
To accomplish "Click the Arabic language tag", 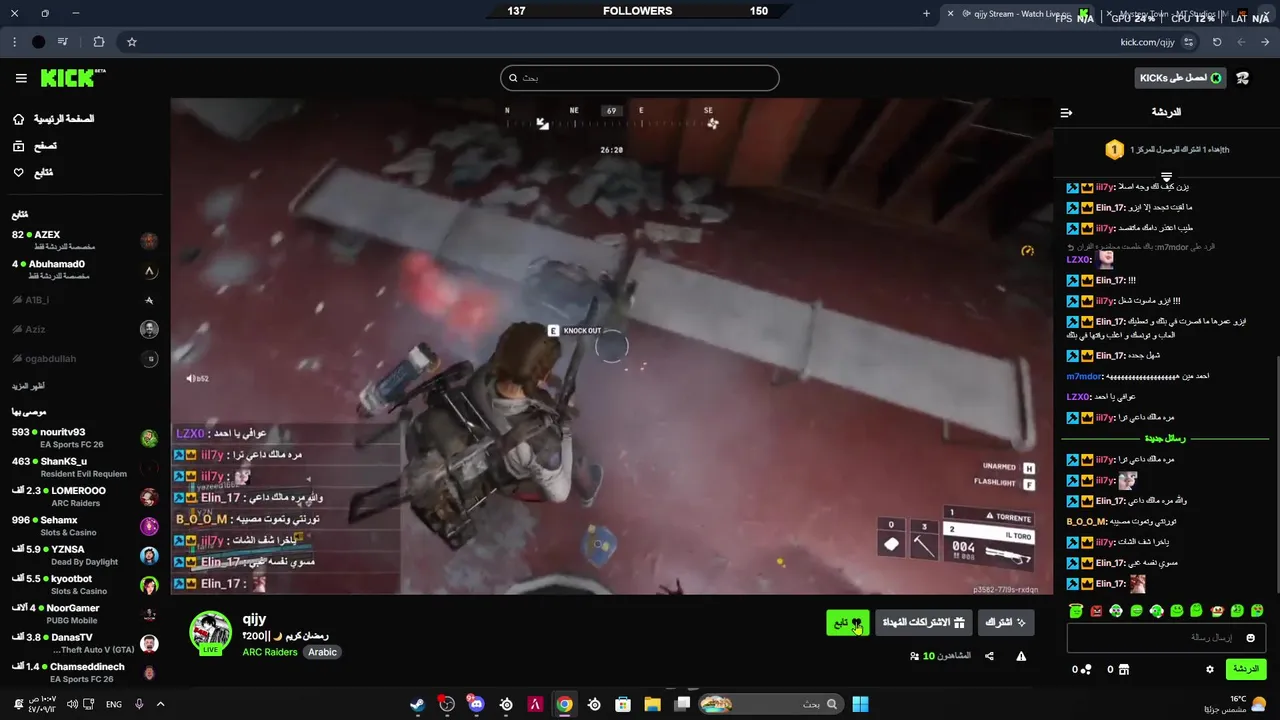I will [322, 652].
